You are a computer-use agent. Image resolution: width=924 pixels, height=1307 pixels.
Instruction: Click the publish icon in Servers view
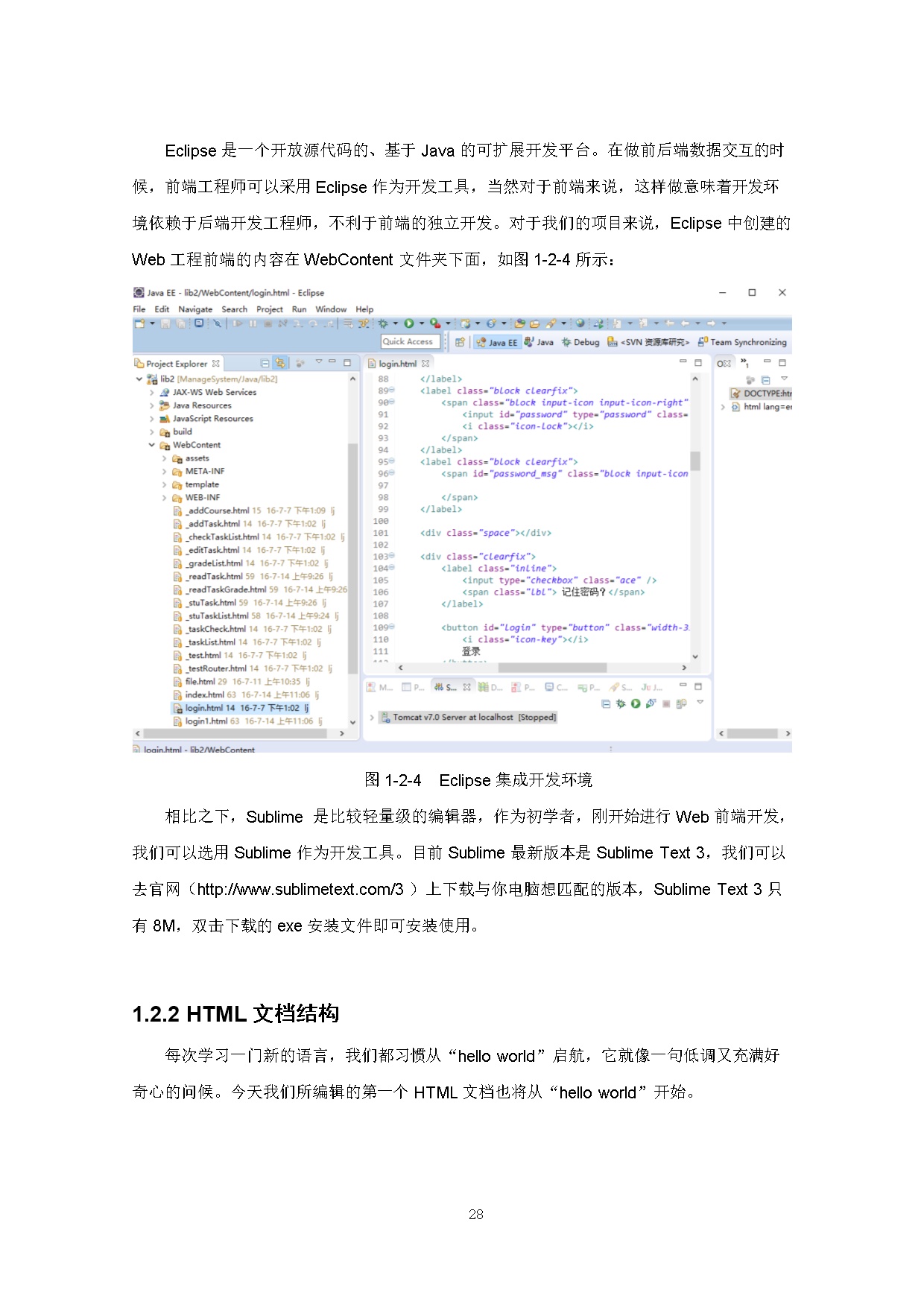pyautogui.click(x=681, y=703)
